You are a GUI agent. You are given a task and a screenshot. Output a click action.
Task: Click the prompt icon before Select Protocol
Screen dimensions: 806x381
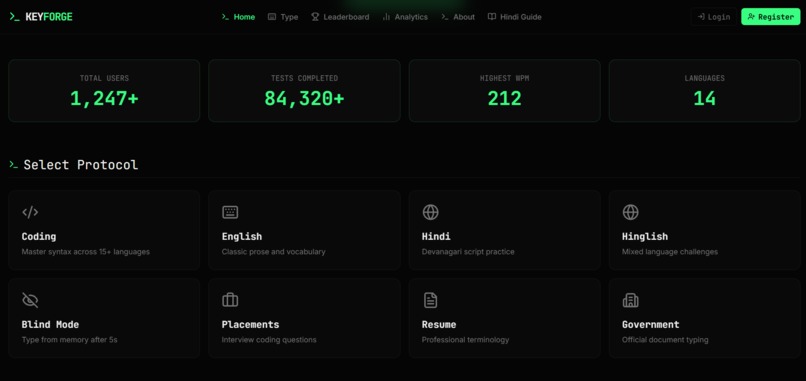13,165
